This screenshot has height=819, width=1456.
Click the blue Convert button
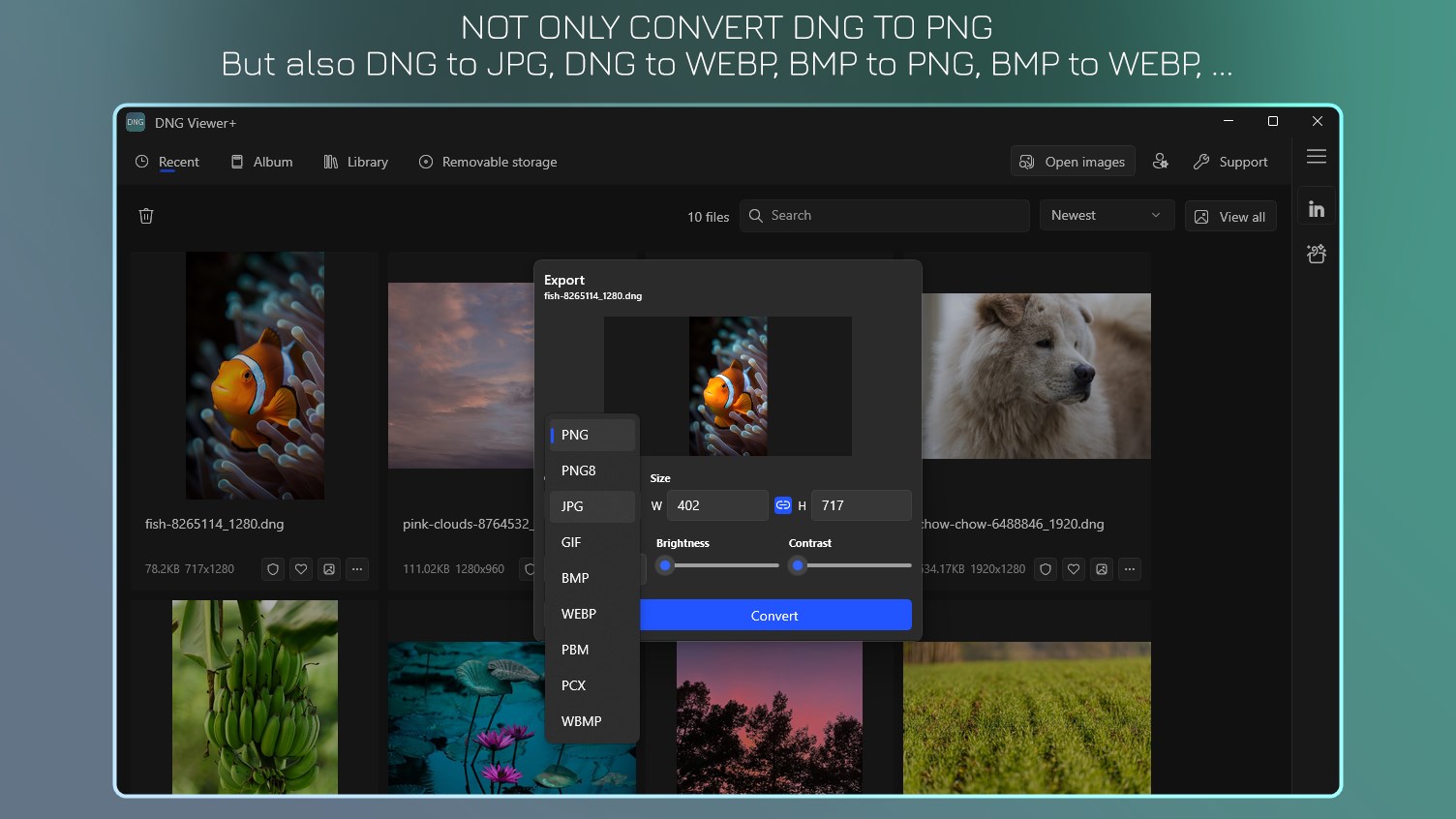coord(775,615)
